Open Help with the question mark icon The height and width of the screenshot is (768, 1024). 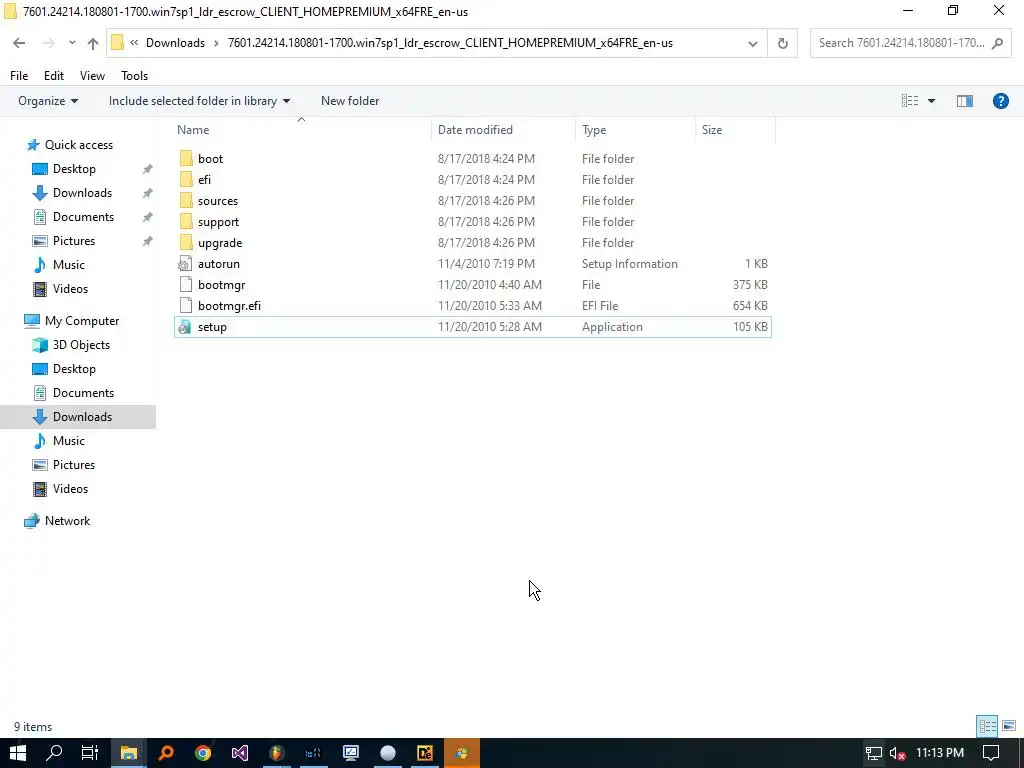coord(1000,101)
